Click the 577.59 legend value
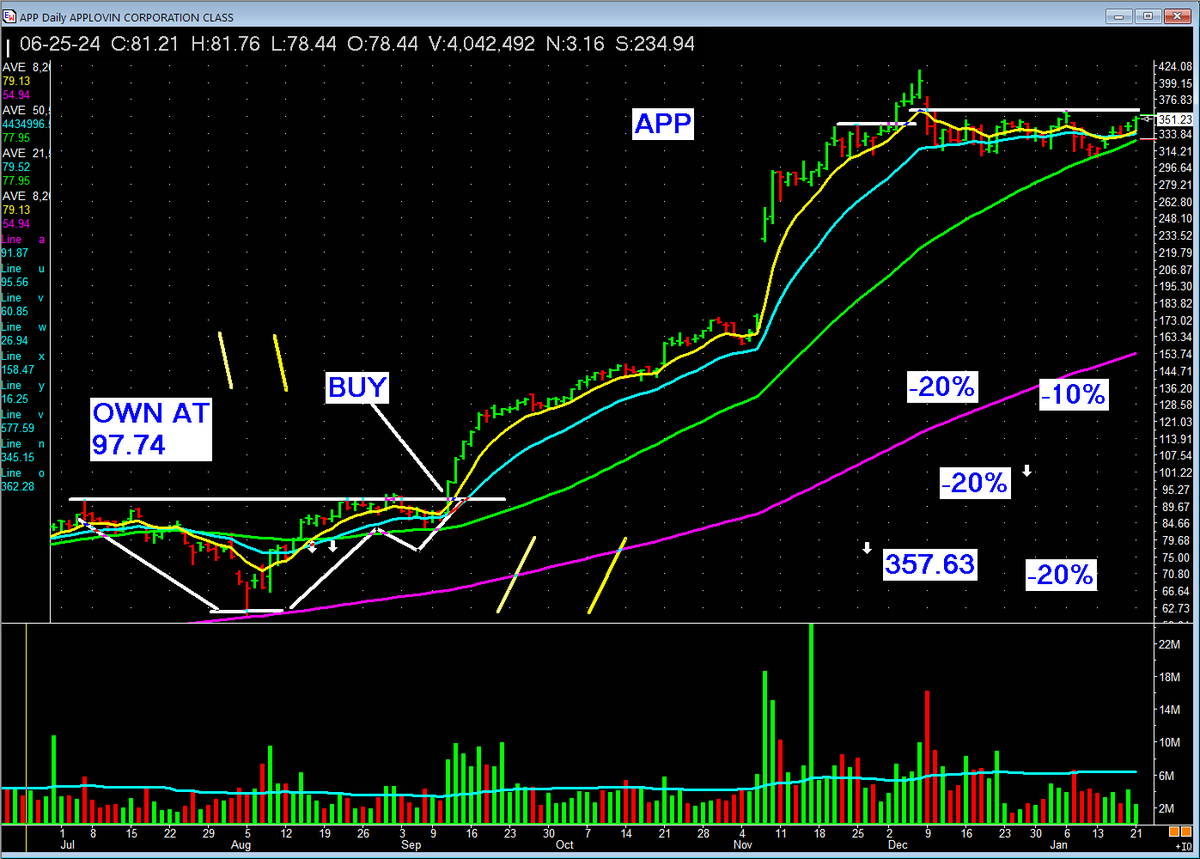 point(17,428)
